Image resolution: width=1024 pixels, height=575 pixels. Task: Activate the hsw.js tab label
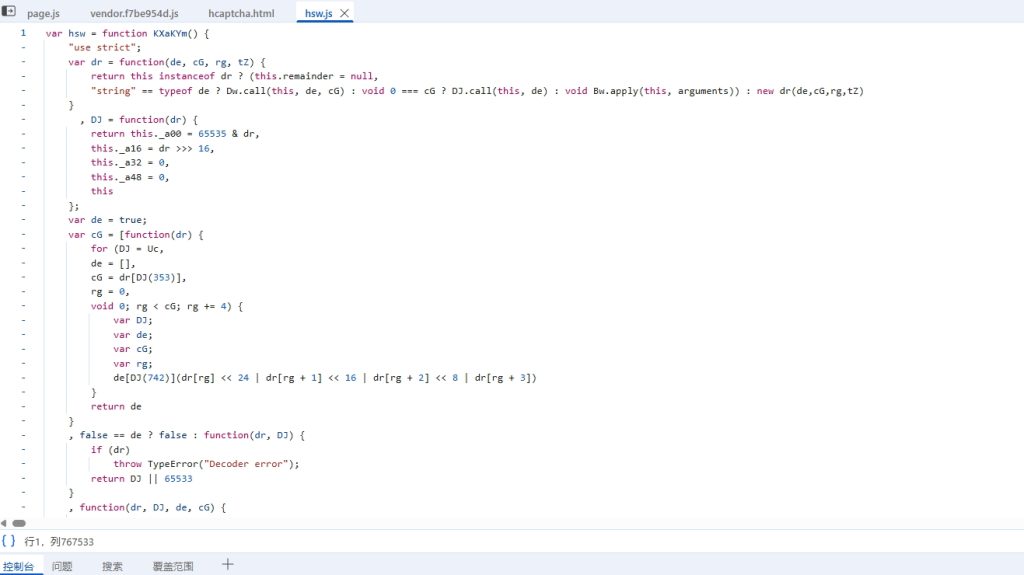point(318,14)
